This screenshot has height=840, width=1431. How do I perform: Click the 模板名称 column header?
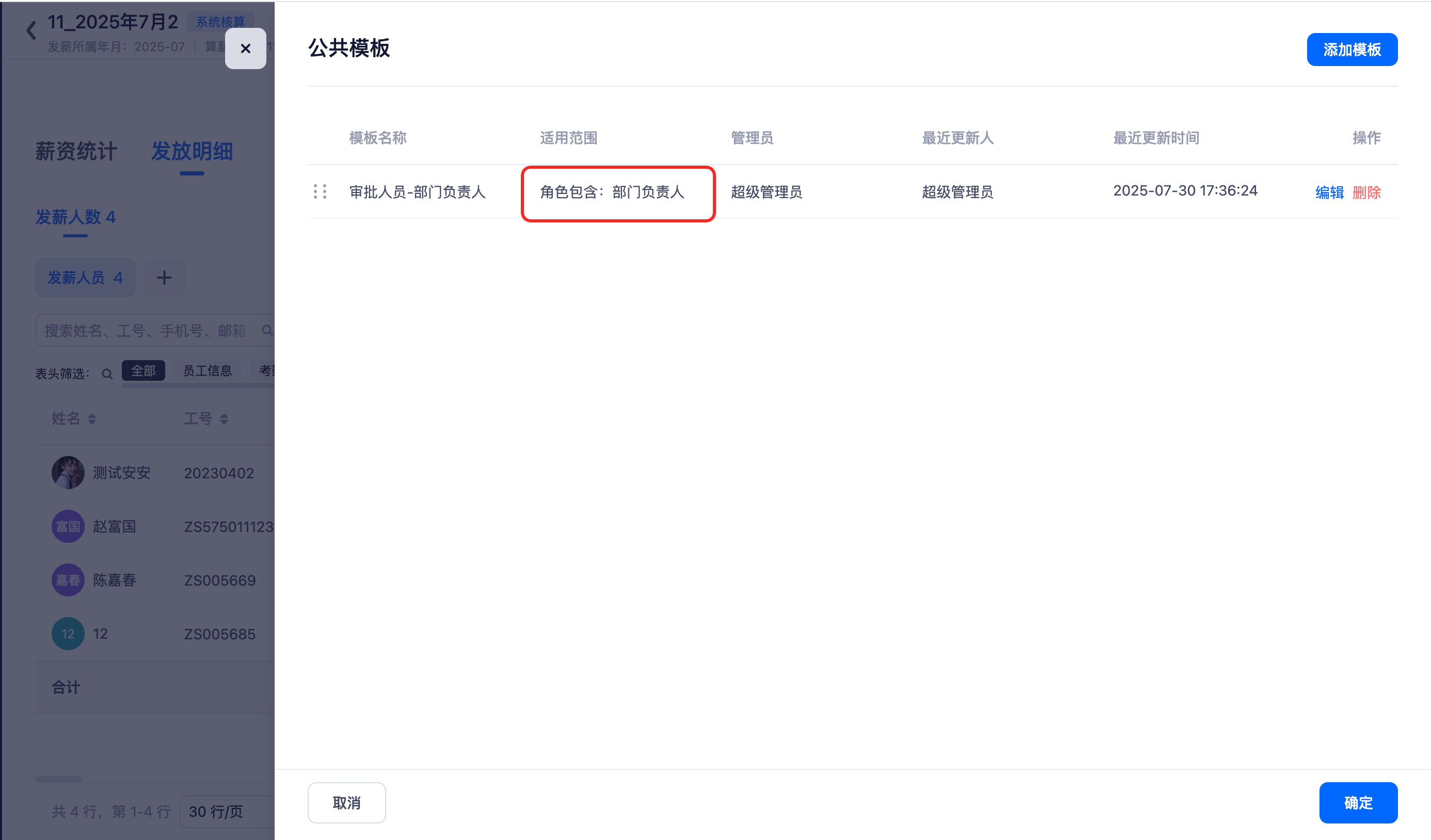tap(378, 138)
